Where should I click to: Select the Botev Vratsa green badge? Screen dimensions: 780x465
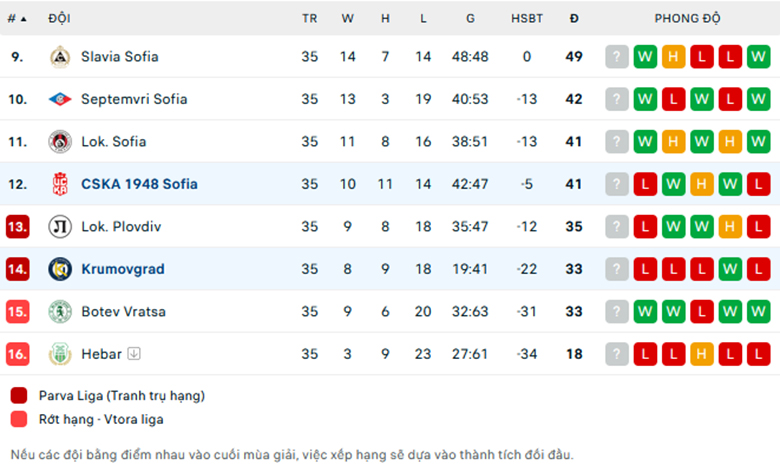point(60,312)
